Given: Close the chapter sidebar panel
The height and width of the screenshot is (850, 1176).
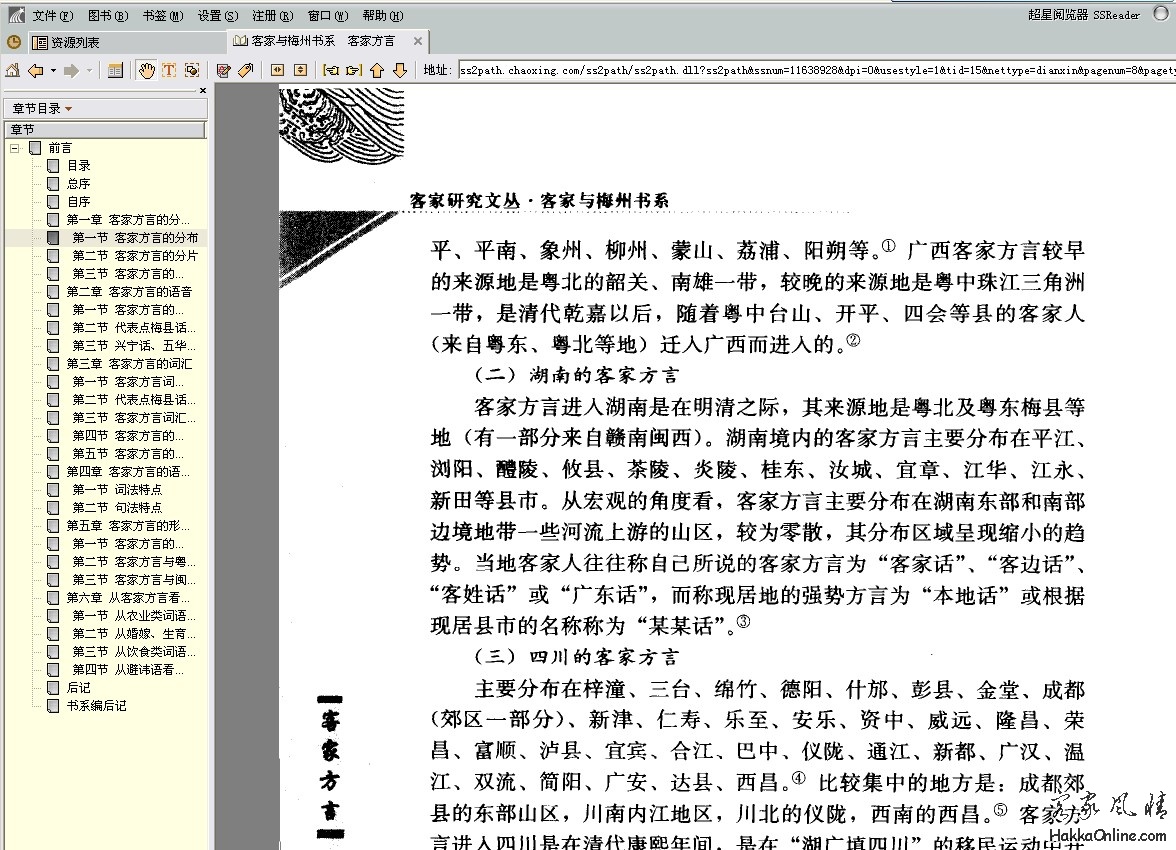Looking at the screenshot, I should pyautogui.click(x=202, y=91).
